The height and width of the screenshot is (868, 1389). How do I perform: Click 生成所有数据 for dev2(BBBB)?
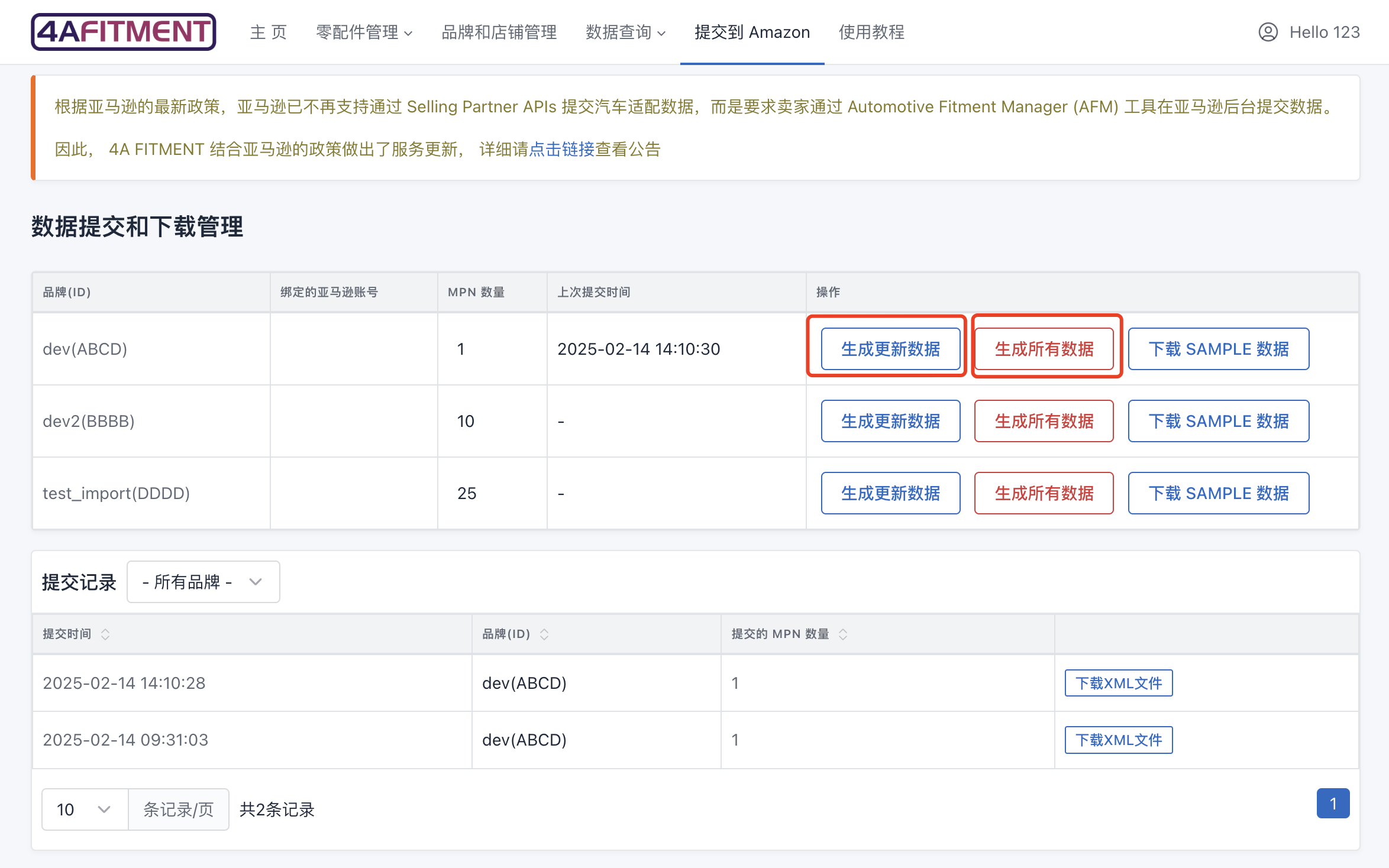coord(1044,421)
